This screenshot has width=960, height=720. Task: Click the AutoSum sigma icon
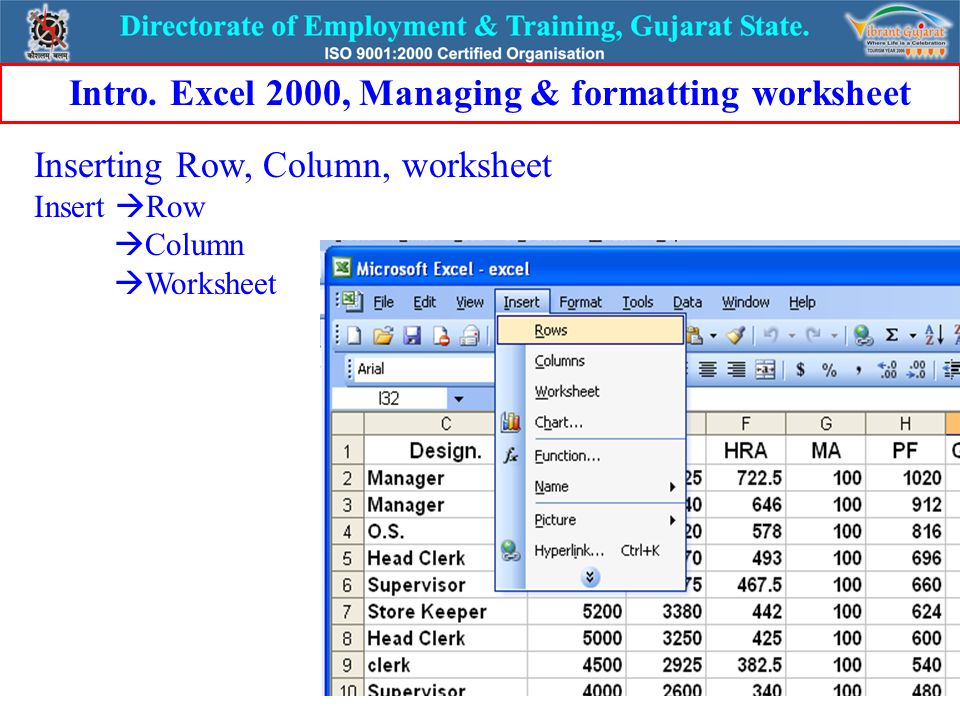tap(892, 336)
